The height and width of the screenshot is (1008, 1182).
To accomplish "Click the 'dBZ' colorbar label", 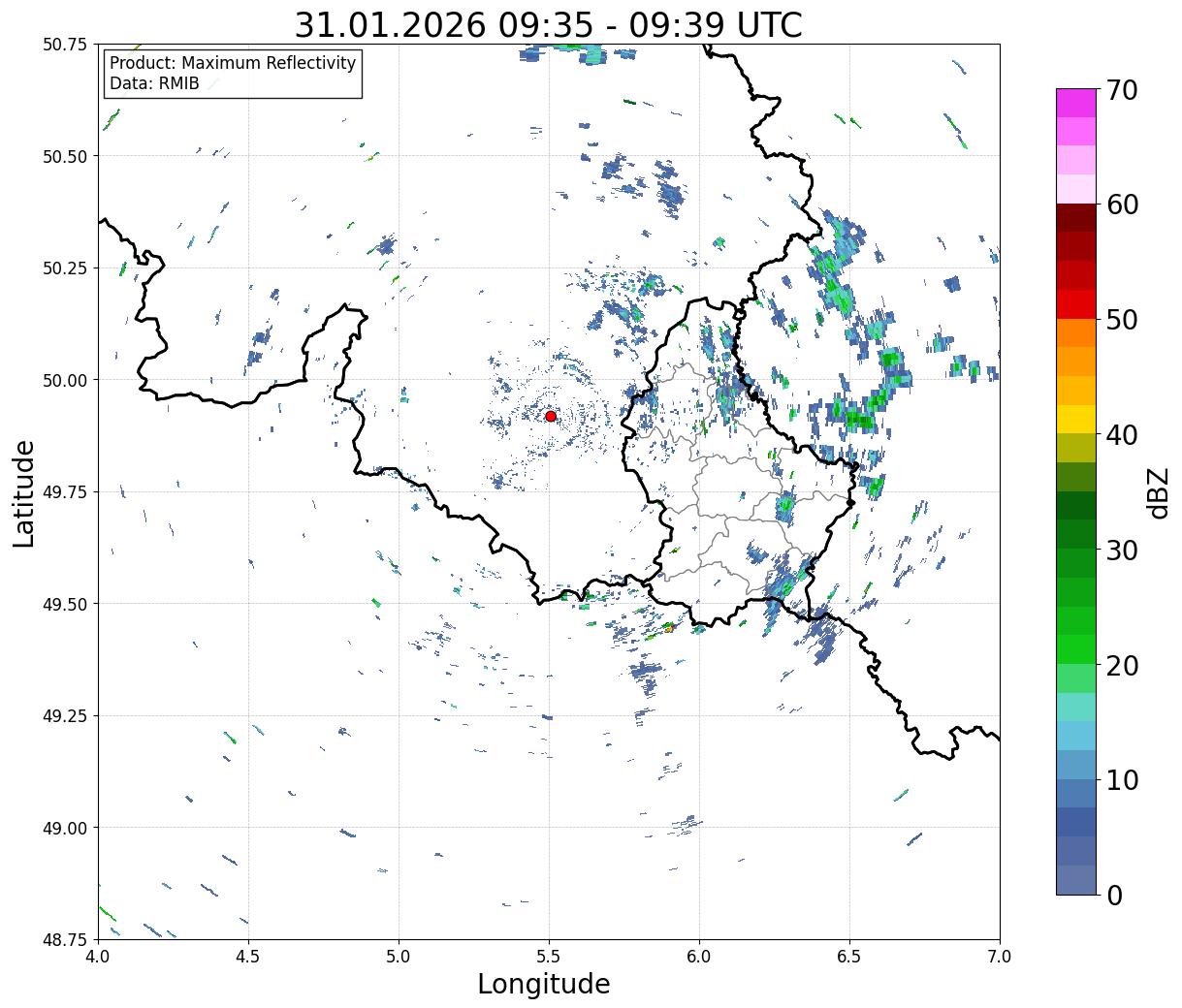I will [x=1158, y=493].
